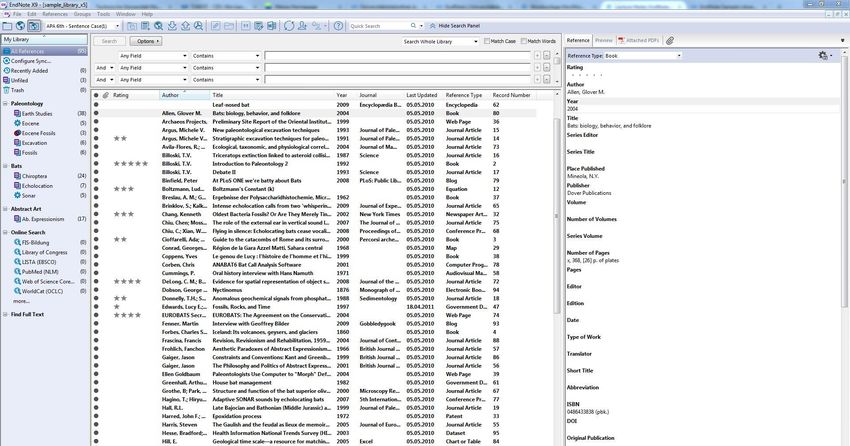This screenshot has width=850, height=446.
Task: Click the Open File folder toolbar icon
Action: tap(229, 26)
